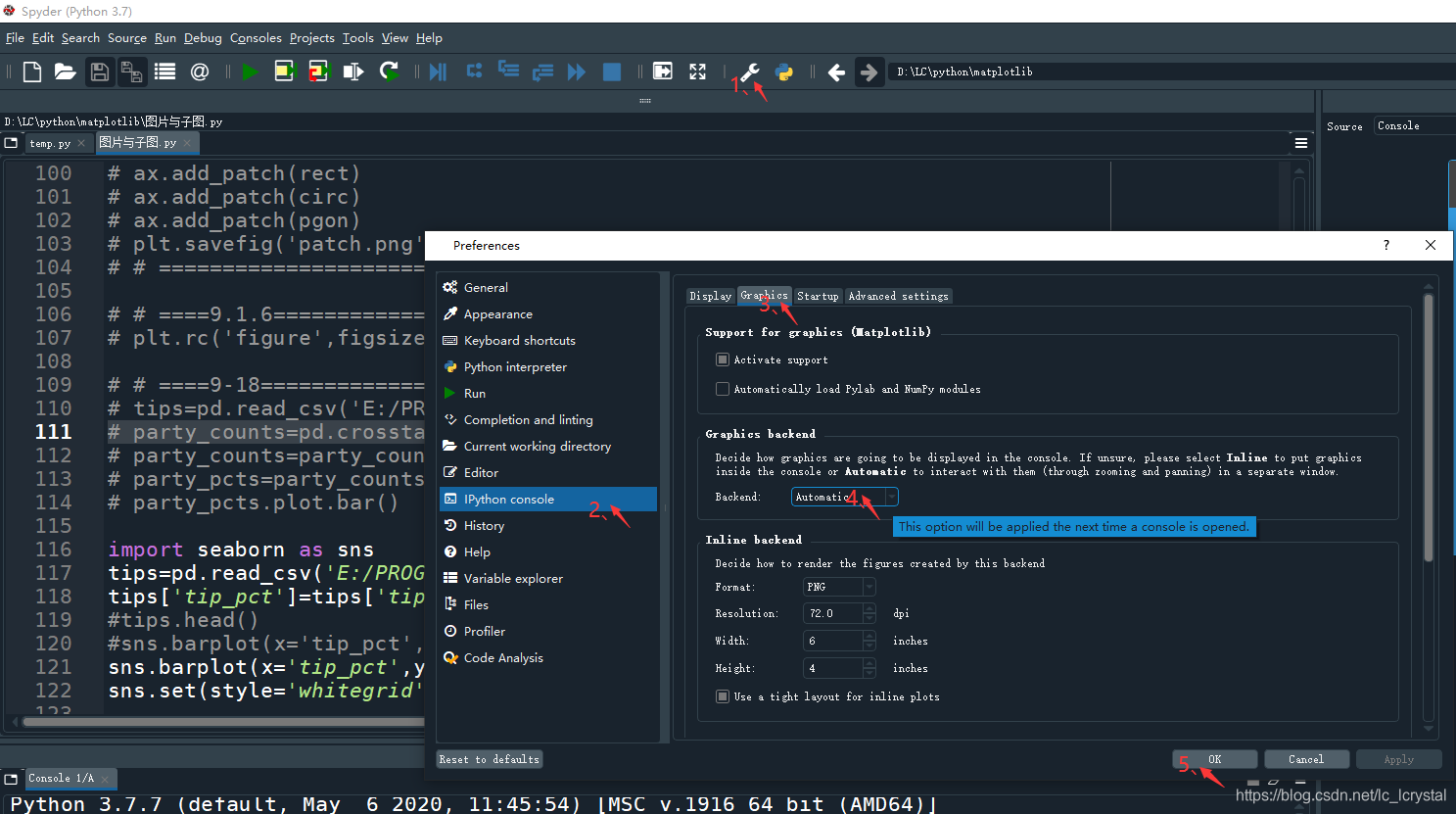The height and width of the screenshot is (814, 1456).
Task: Click the Preferences help question mark
Action: (1386, 245)
